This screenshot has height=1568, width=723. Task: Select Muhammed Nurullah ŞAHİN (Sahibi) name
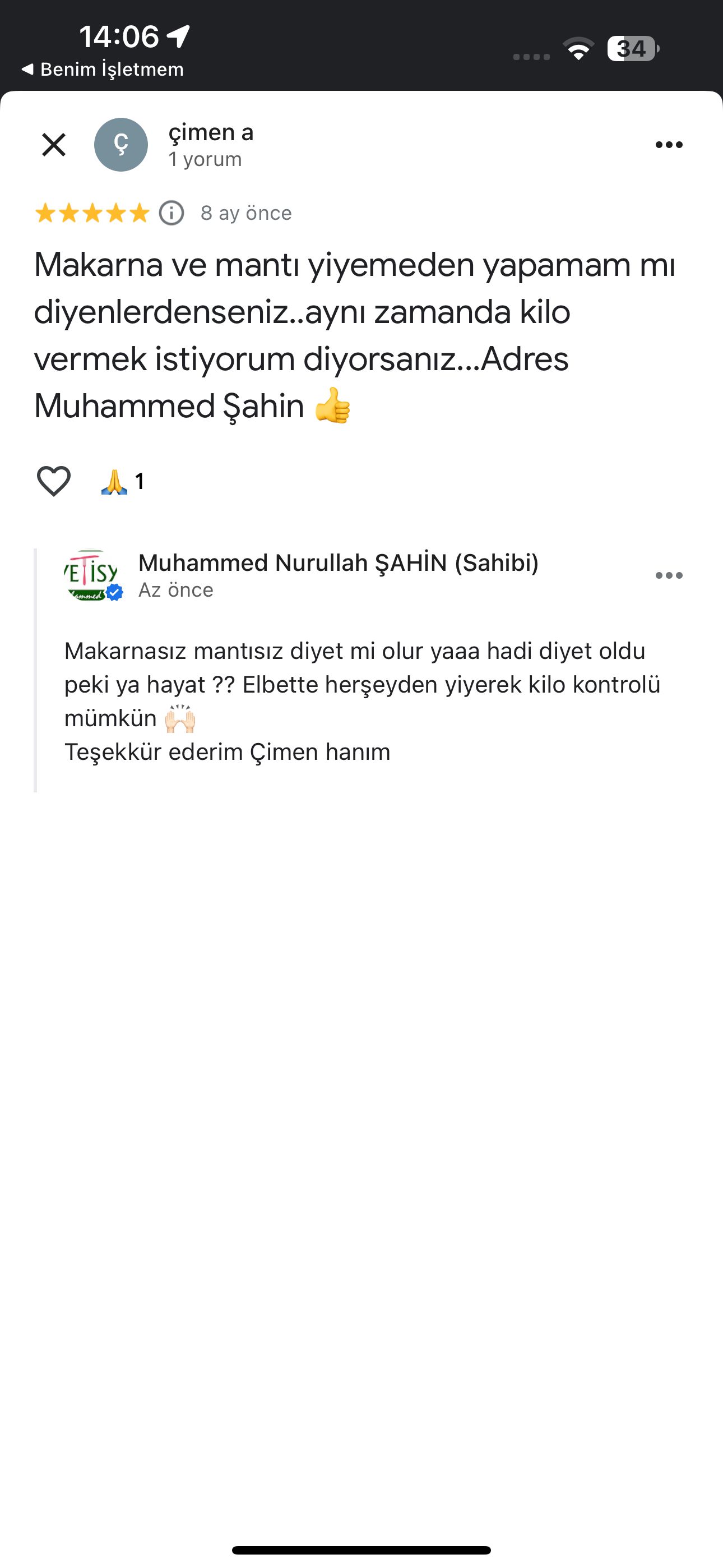click(339, 563)
